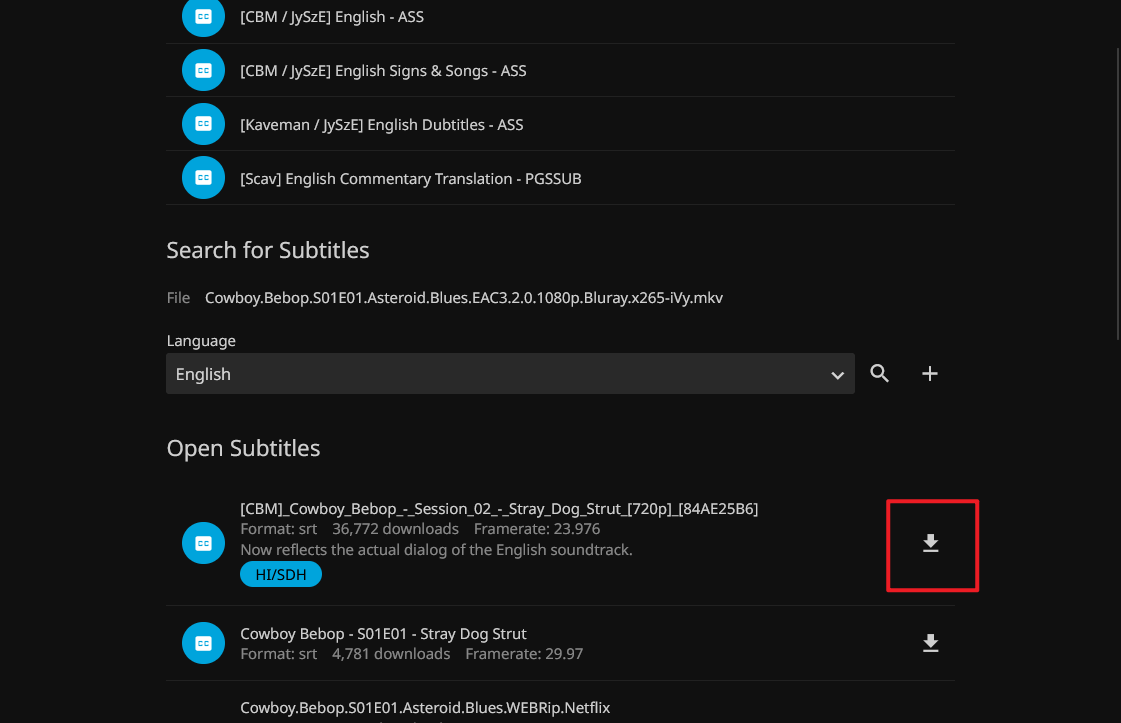Click the magnifier search subtitles icon
This screenshot has height=723, width=1121.
pos(879,374)
